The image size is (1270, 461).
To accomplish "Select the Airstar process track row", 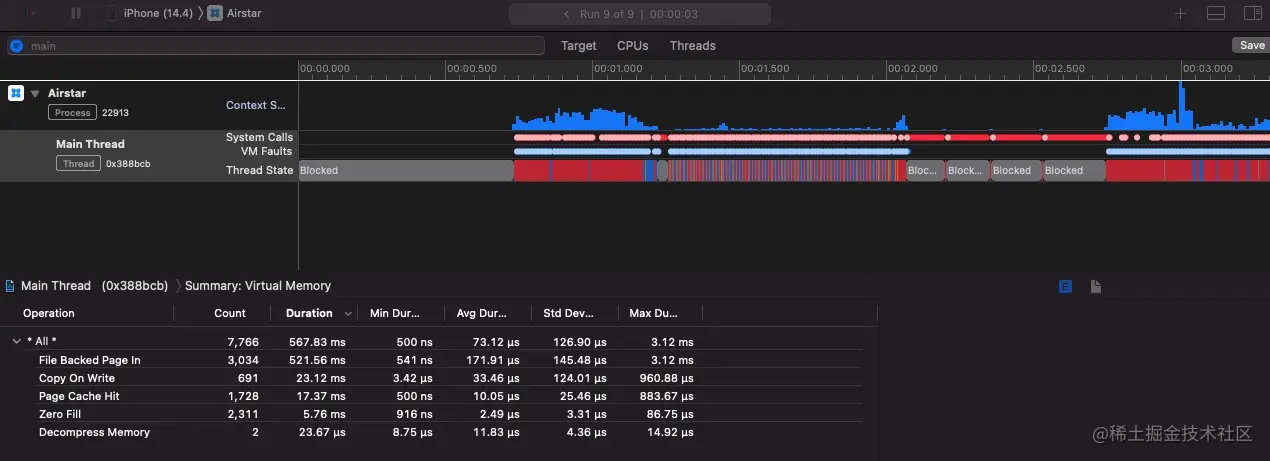I will coord(149,105).
